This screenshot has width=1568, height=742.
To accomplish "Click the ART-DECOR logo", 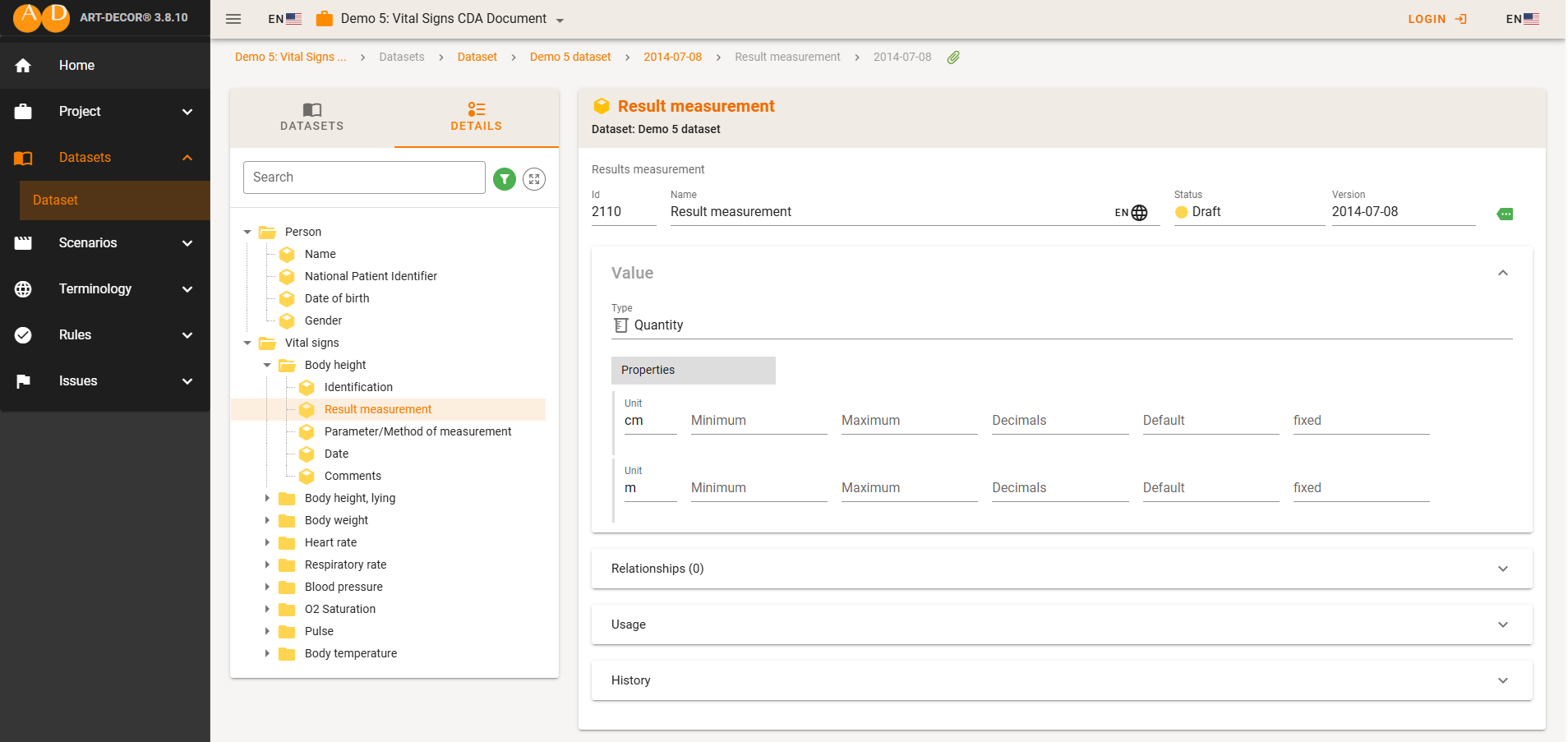I will [x=42, y=17].
